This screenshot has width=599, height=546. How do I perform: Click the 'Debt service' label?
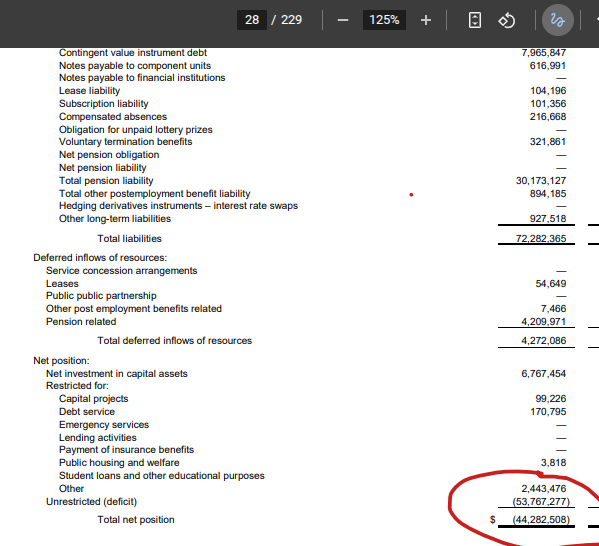[87, 412]
